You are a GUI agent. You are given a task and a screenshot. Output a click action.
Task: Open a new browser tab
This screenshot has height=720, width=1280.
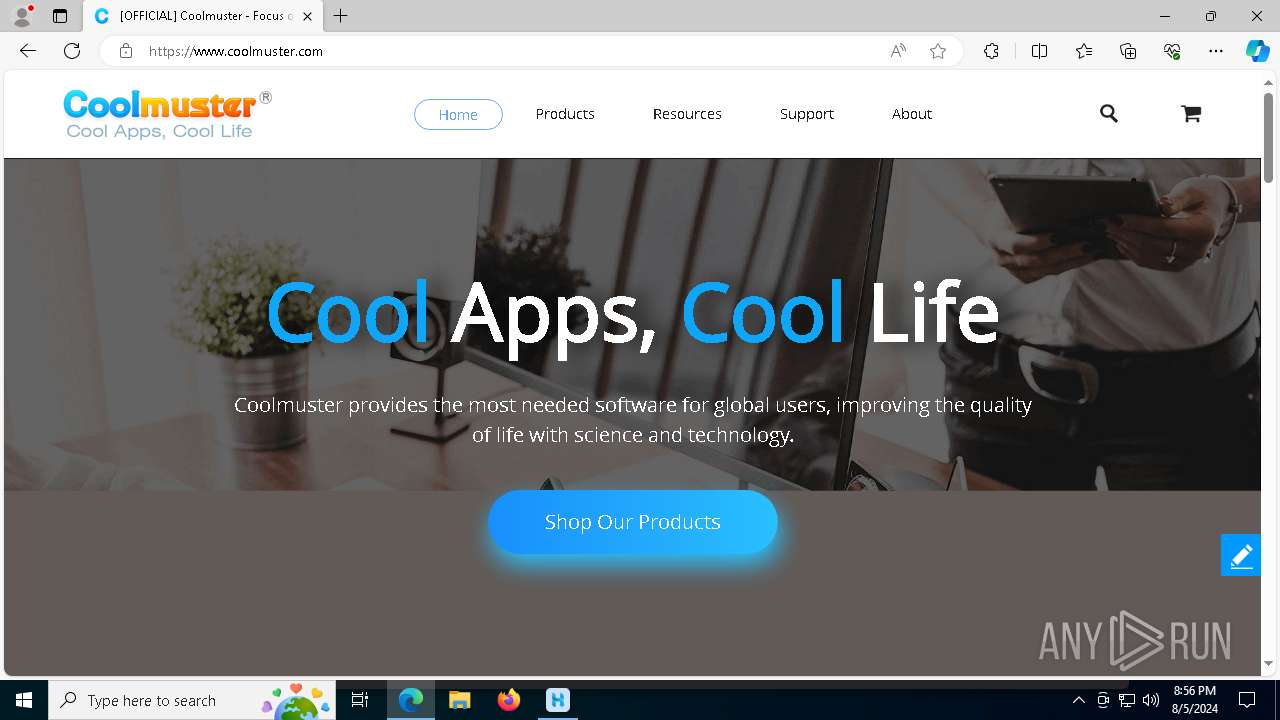tap(341, 16)
